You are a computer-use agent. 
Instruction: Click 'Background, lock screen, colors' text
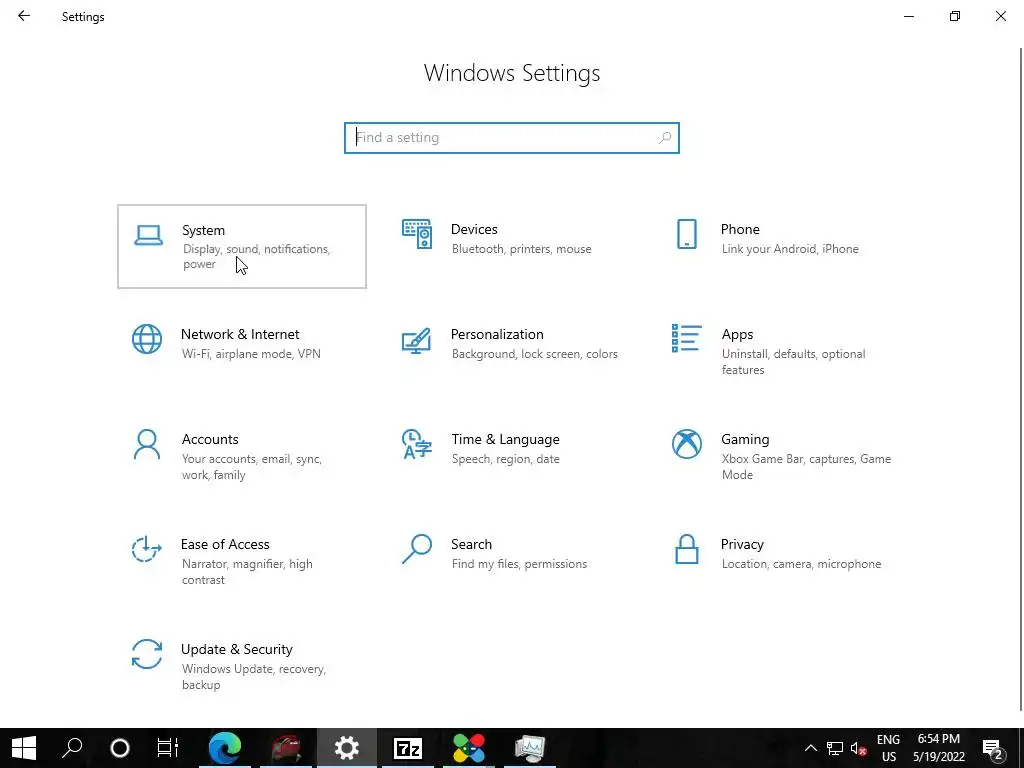tap(534, 354)
